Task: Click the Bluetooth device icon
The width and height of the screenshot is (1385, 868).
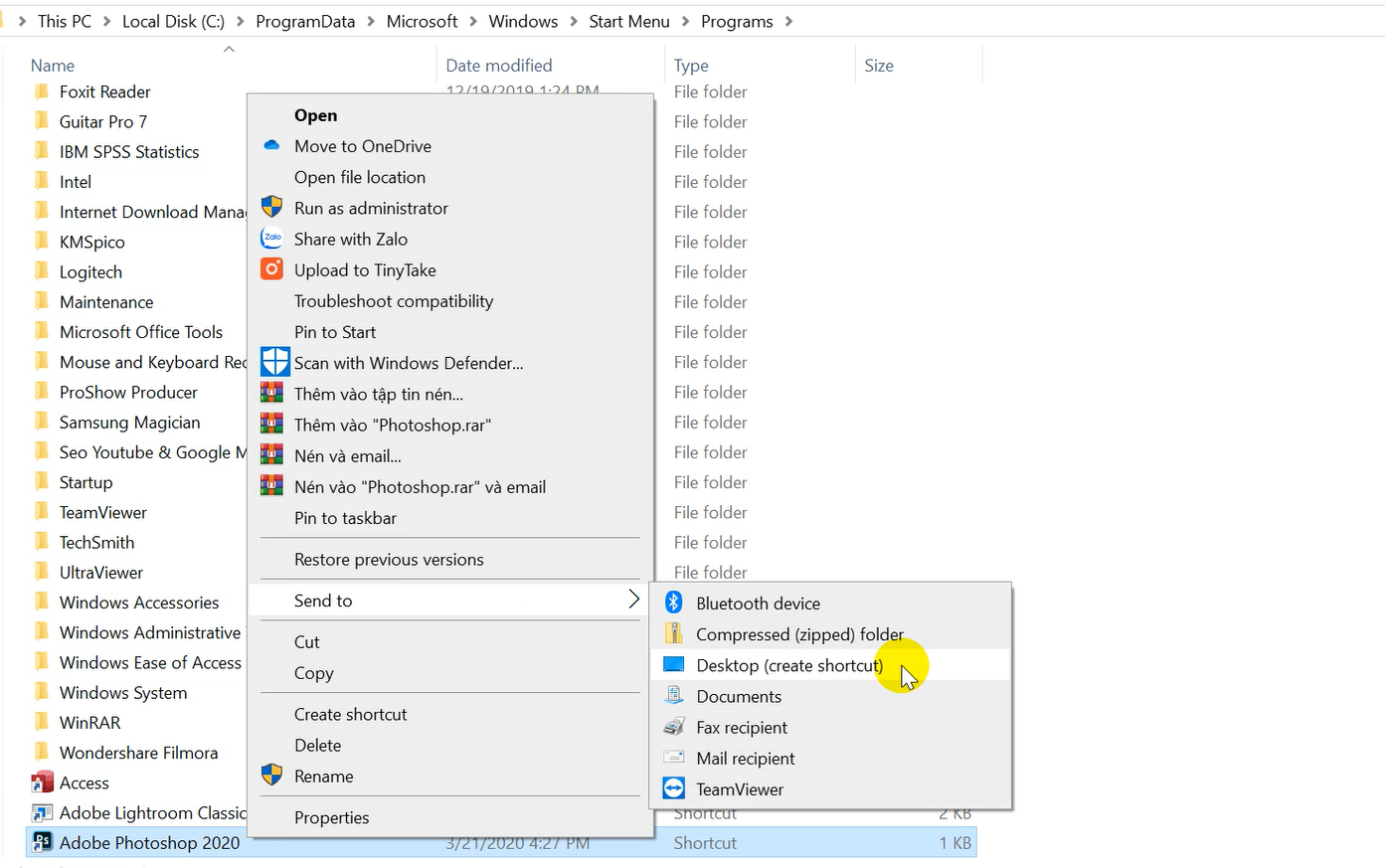Action: coord(673,603)
